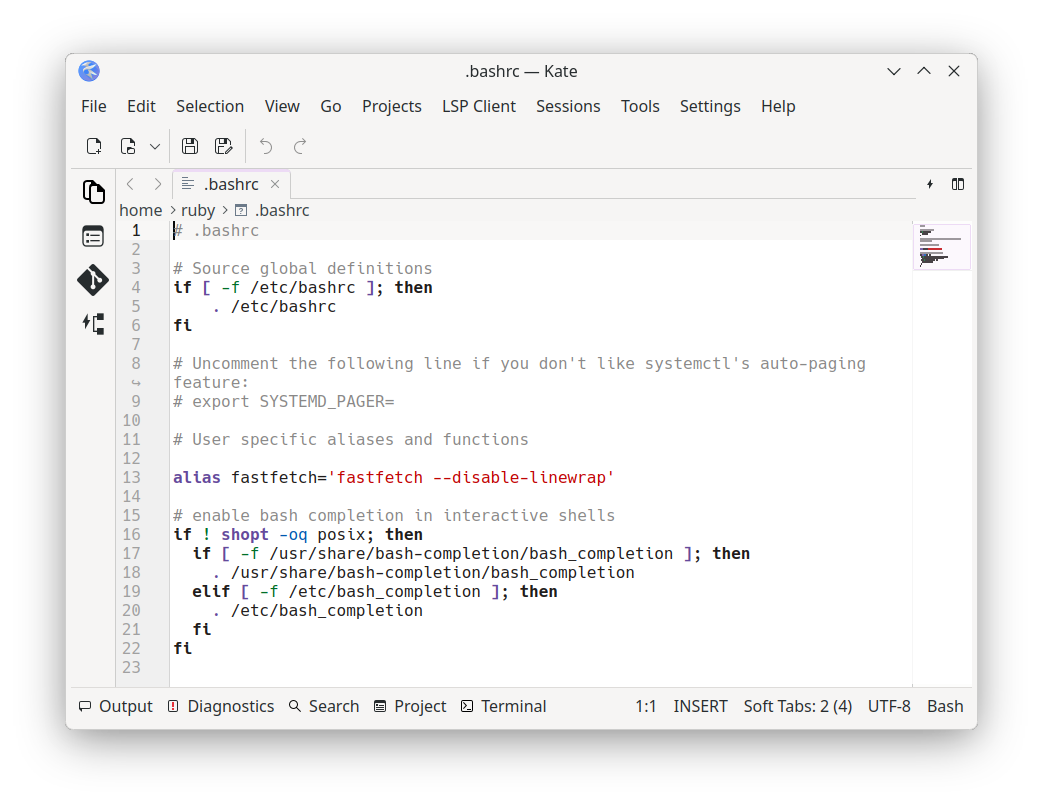
Task: Click the New document icon
Action: click(x=94, y=146)
